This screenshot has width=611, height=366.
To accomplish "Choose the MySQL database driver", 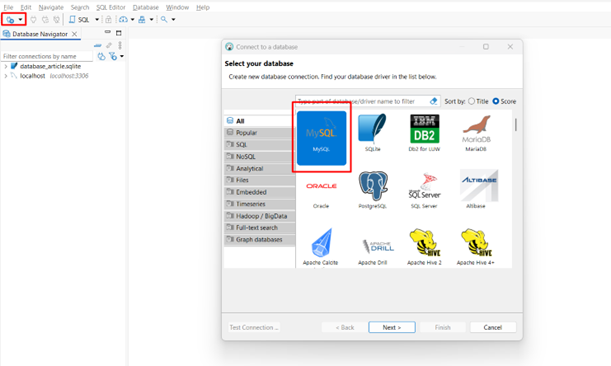I will coord(321,138).
